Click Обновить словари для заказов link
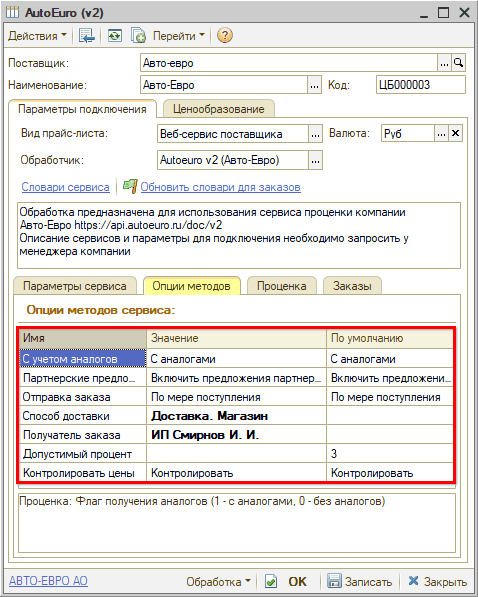This screenshot has width=478, height=597. pos(221,187)
